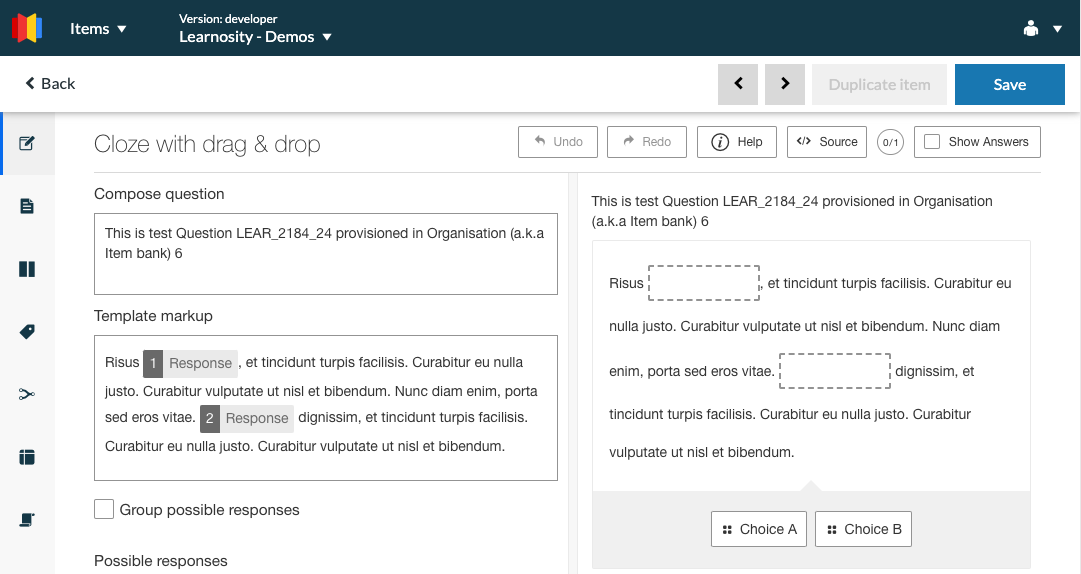Expand the Items dropdown menu
Viewport: 1081px width, 574px height.
pyautogui.click(x=98, y=29)
